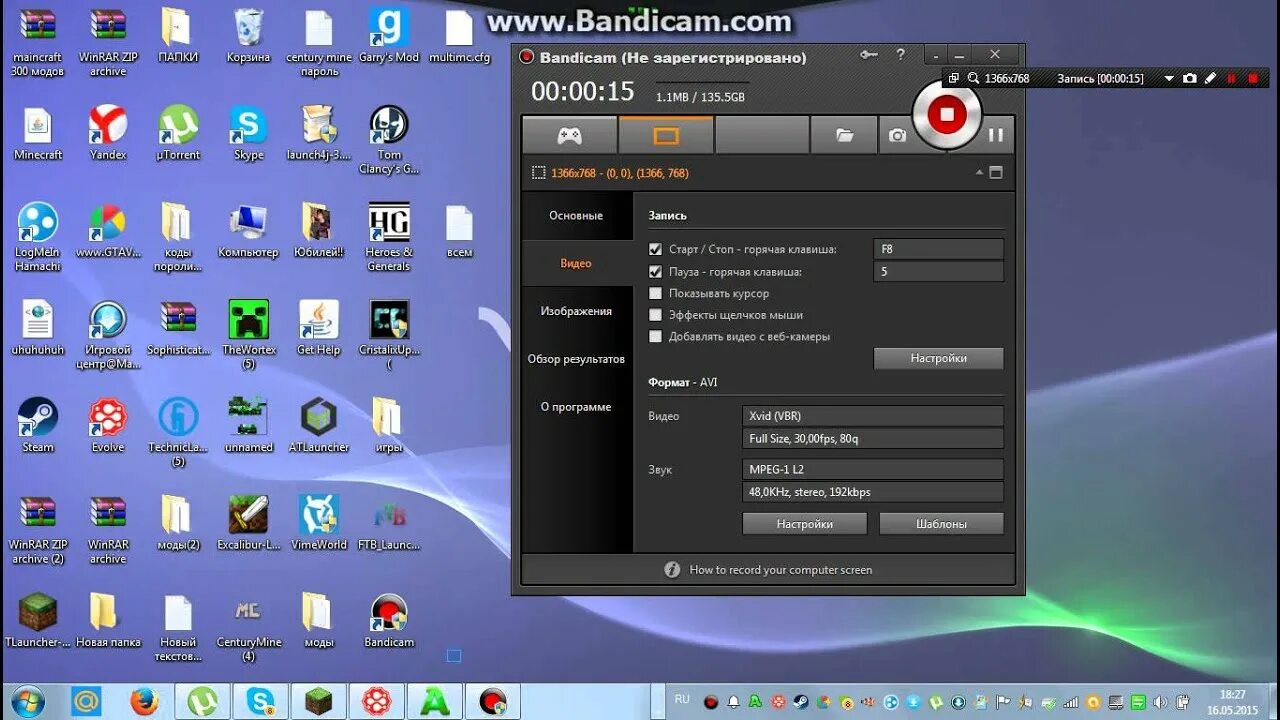This screenshot has width=1280, height=720.
Task: Select the TheWortex Creeper desktop icon
Action: click(x=248, y=335)
